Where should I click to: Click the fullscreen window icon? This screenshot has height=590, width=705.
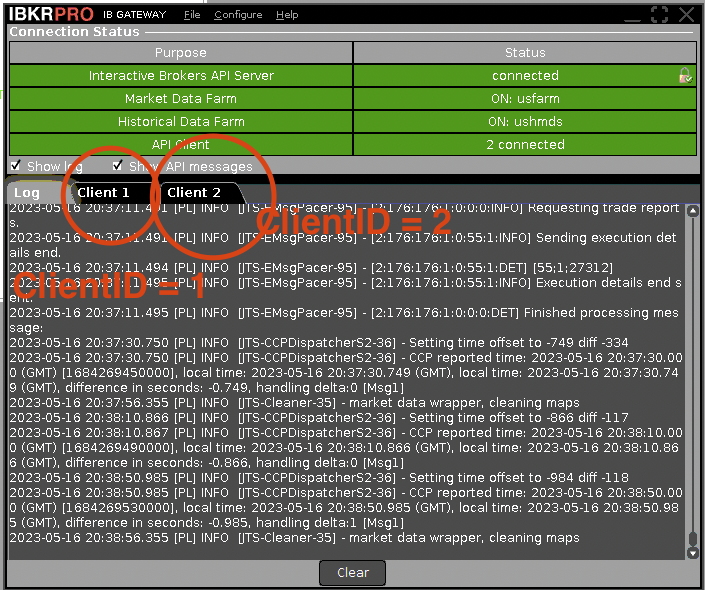tap(659, 14)
